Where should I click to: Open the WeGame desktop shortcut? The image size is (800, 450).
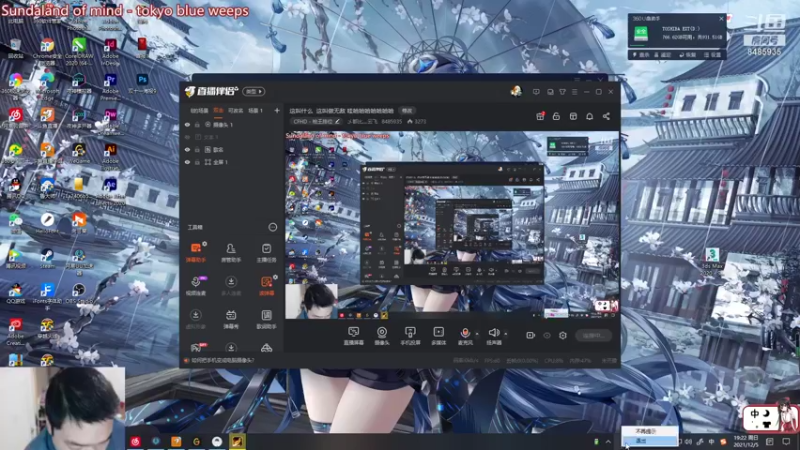click(x=79, y=153)
